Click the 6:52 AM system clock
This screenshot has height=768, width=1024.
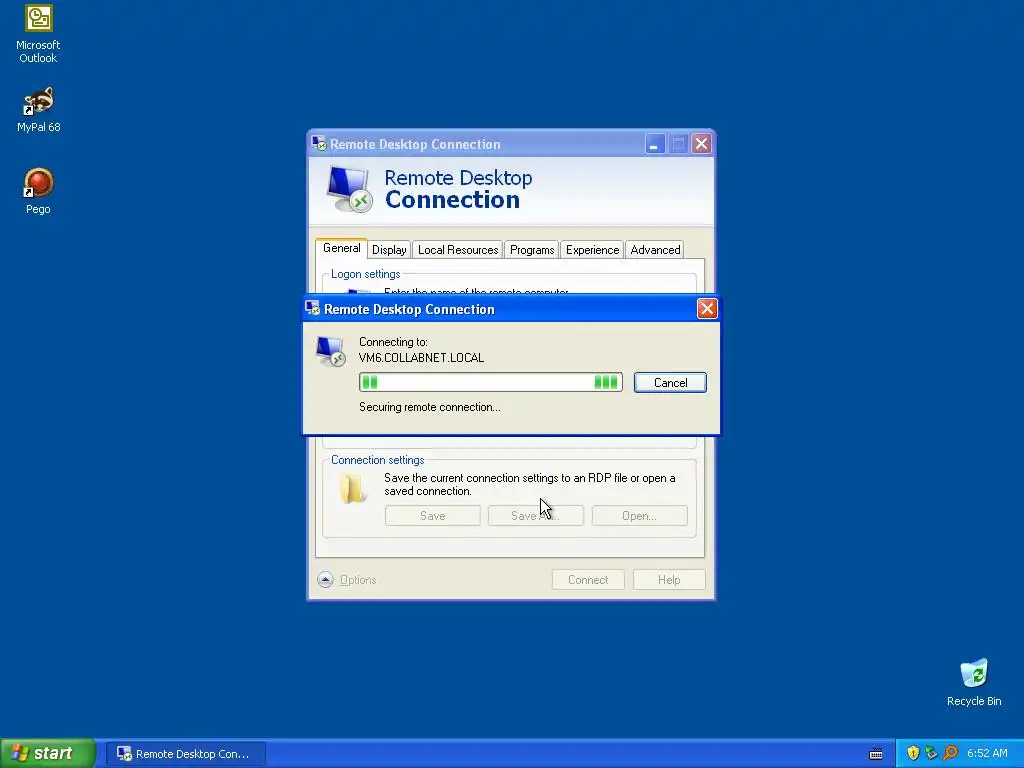987,753
